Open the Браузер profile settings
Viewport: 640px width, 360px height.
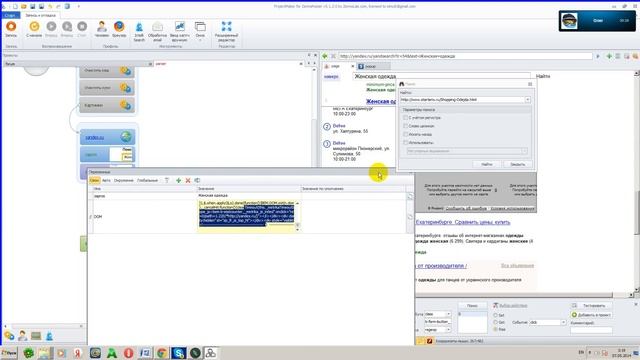coord(119,29)
